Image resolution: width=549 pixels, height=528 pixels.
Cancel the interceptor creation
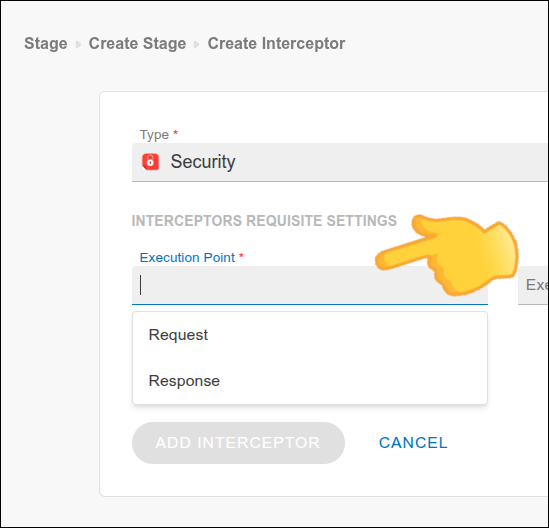point(413,443)
